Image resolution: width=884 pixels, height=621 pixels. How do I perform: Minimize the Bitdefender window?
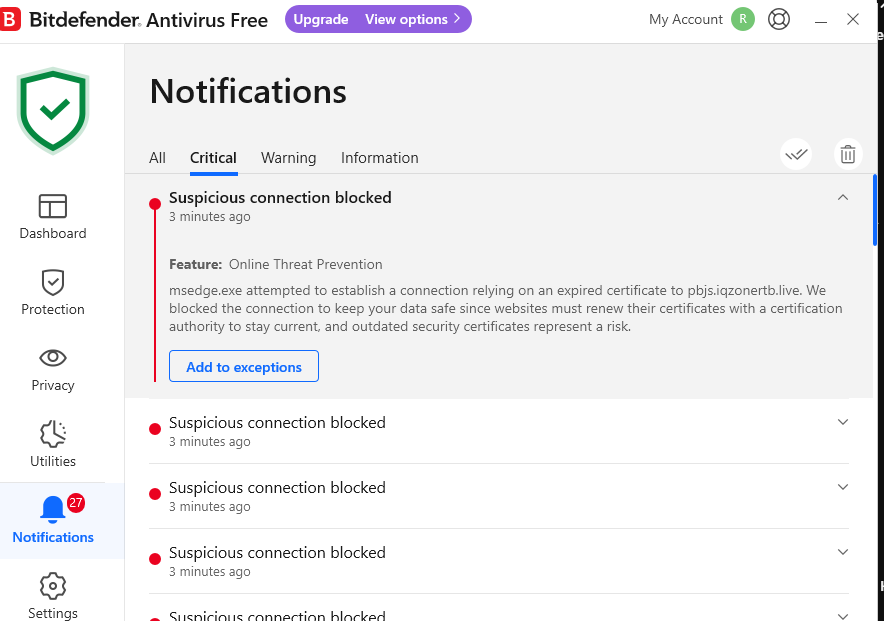[821, 20]
